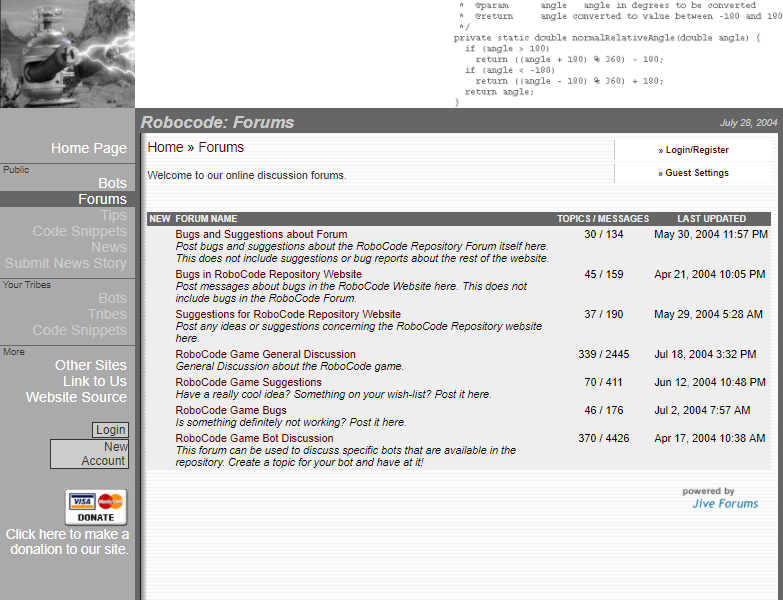
Task: Open Tribes in the sidebar
Action: [x=107, y=314]
